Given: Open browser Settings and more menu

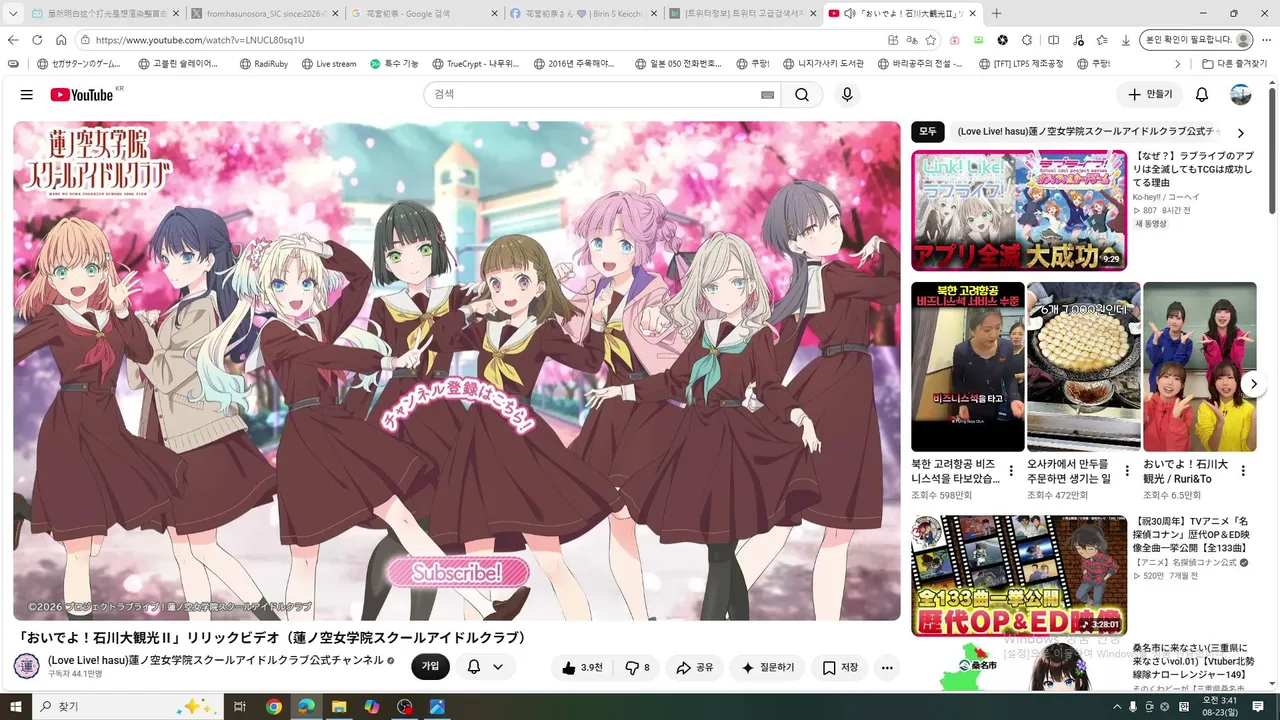Looking at the screenshot, I should point(1267,40).
